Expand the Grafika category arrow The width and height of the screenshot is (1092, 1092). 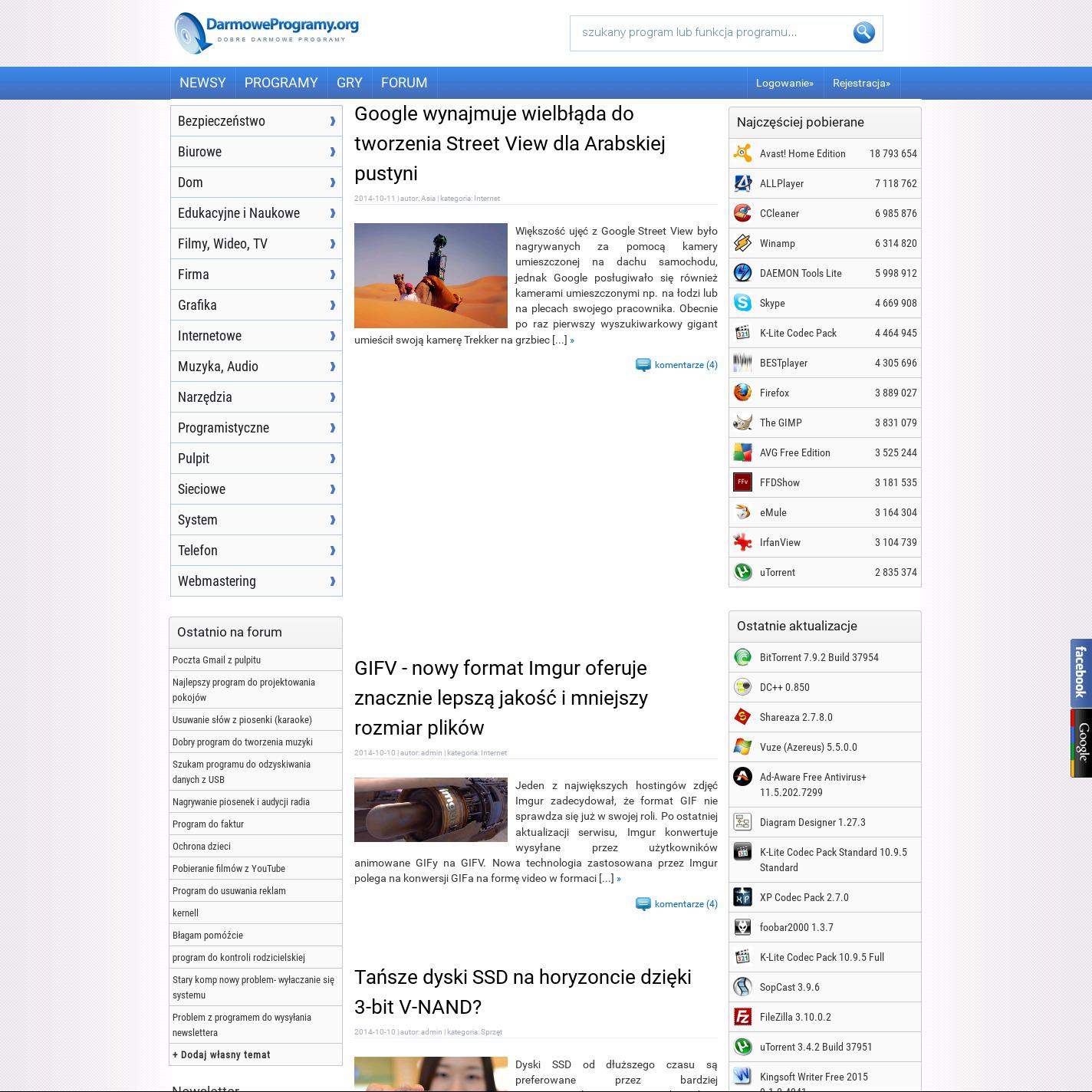332,305
